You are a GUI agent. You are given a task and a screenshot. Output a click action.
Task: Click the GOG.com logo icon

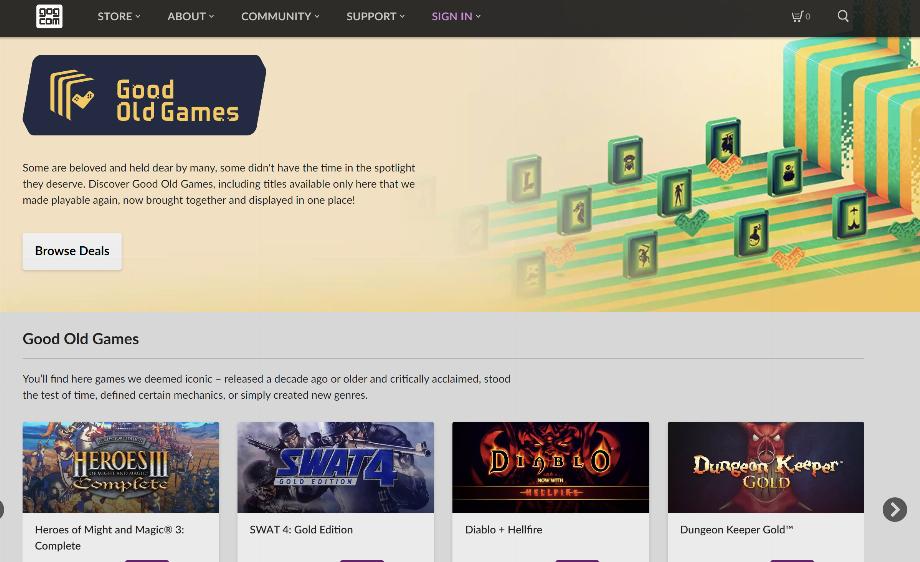[x=49, y=16]
